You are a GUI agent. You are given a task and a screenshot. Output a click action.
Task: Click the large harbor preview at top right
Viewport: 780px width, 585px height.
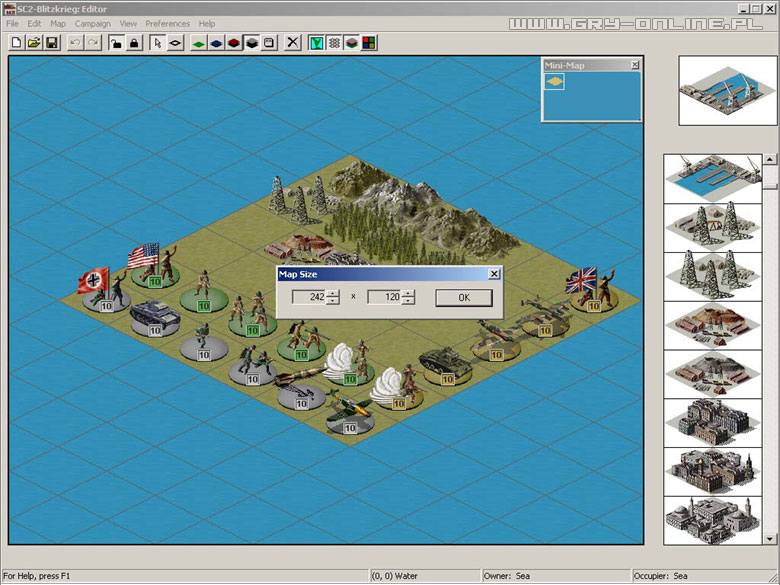tap(727, 91)
